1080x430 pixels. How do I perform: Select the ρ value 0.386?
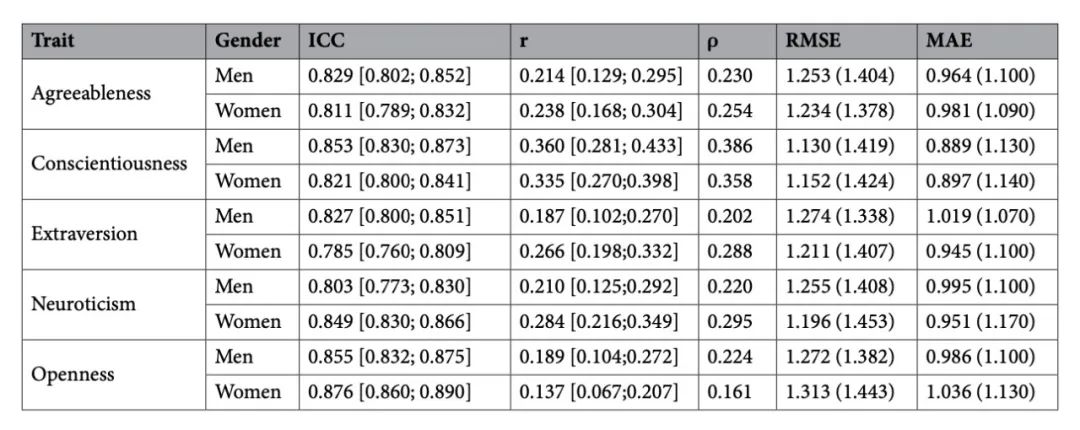point(730,146)
